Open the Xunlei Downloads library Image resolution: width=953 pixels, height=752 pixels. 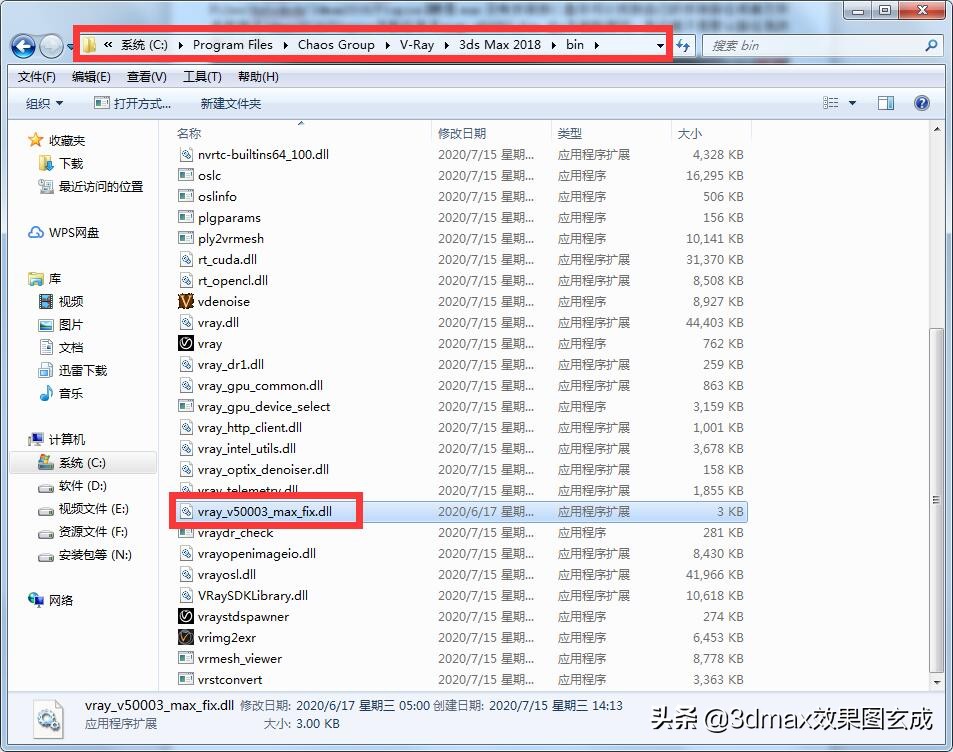point(72,370)
